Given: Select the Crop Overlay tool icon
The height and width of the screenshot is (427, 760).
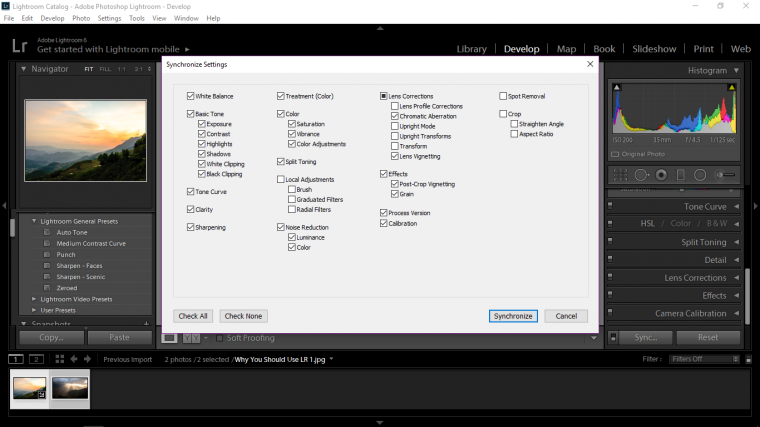Looking at the screenshot, I should click(x=620, y=175).
